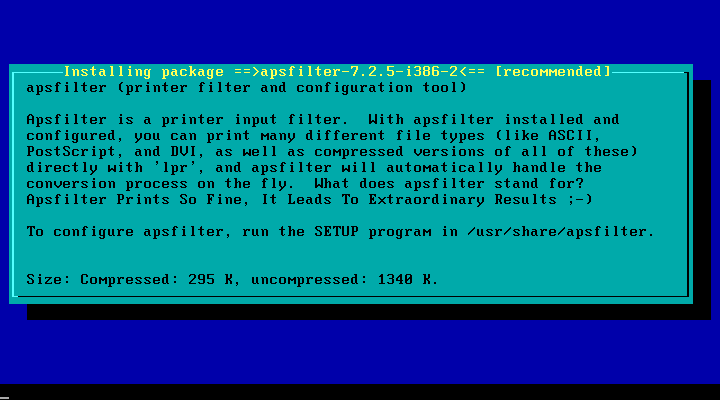Click the apsfilter-7.2.5-i386-2 package name
Screen dimensions: 720x400
359,72
